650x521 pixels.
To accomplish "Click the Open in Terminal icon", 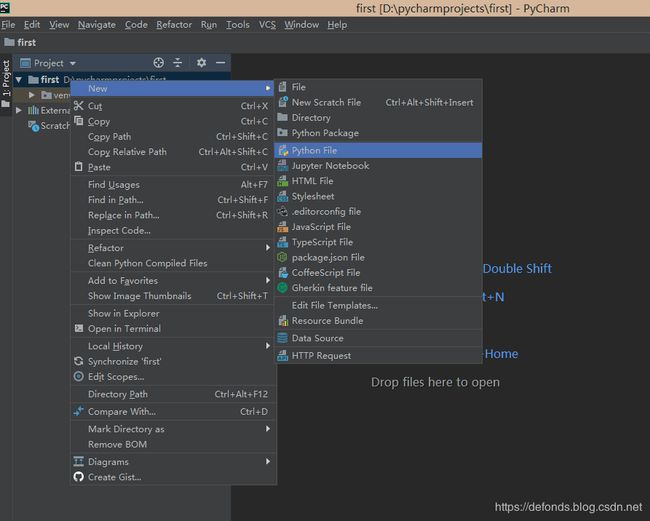I will (78, 329).
